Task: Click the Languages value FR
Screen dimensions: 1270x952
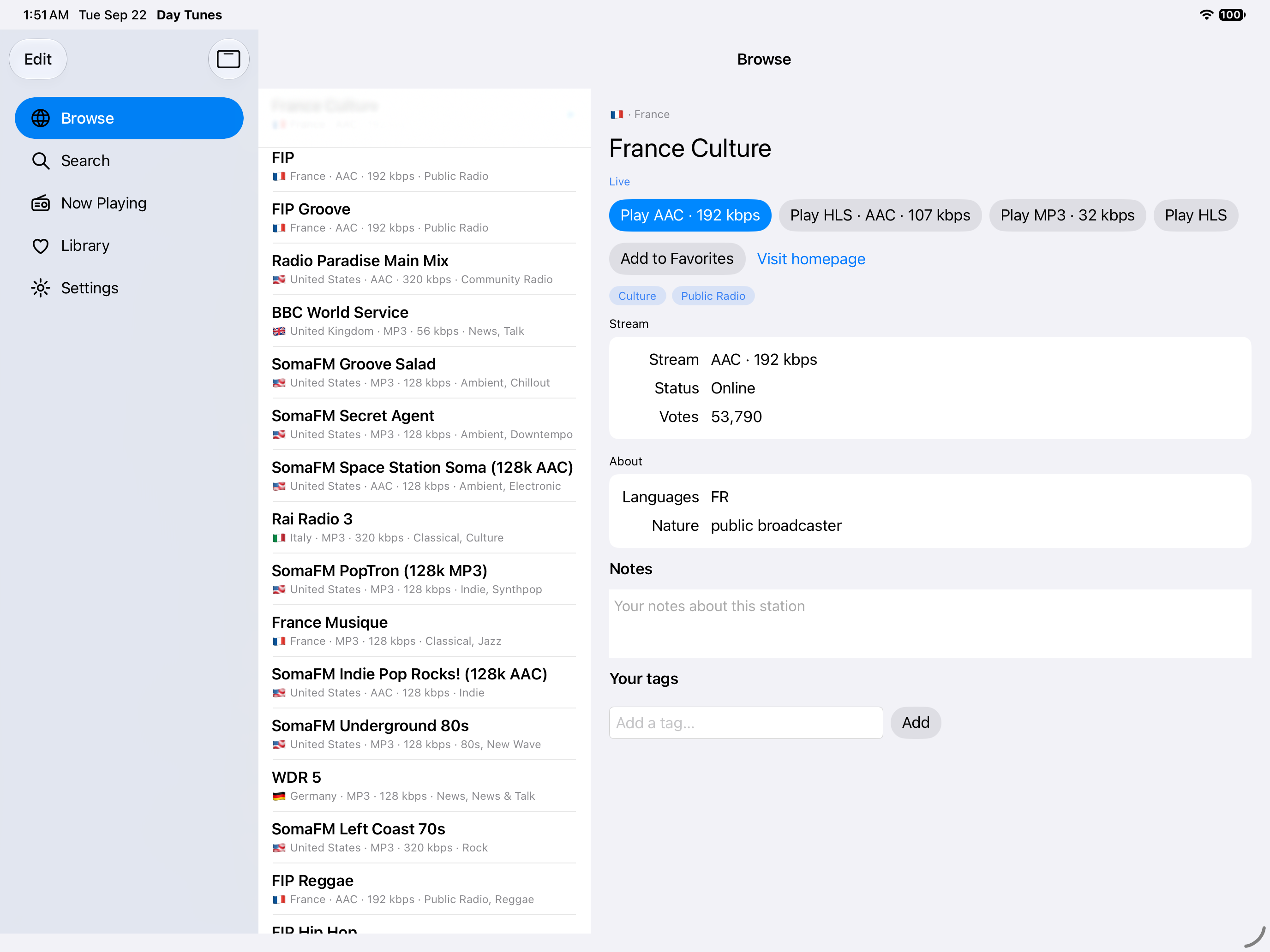Action: (x=720, y=497)
